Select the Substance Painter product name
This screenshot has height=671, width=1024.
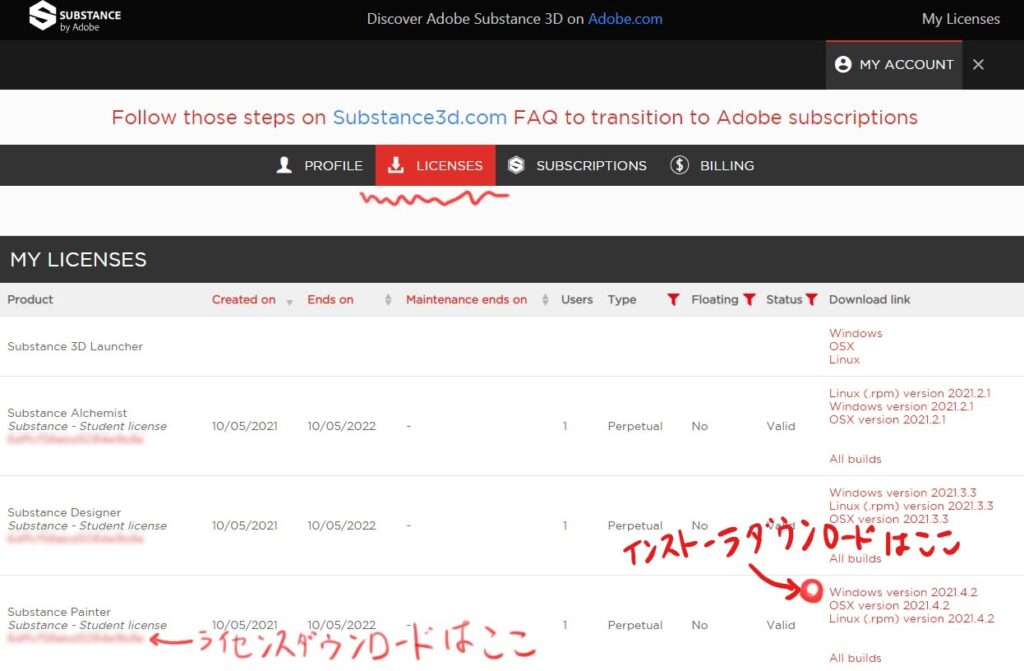[59, 612]
